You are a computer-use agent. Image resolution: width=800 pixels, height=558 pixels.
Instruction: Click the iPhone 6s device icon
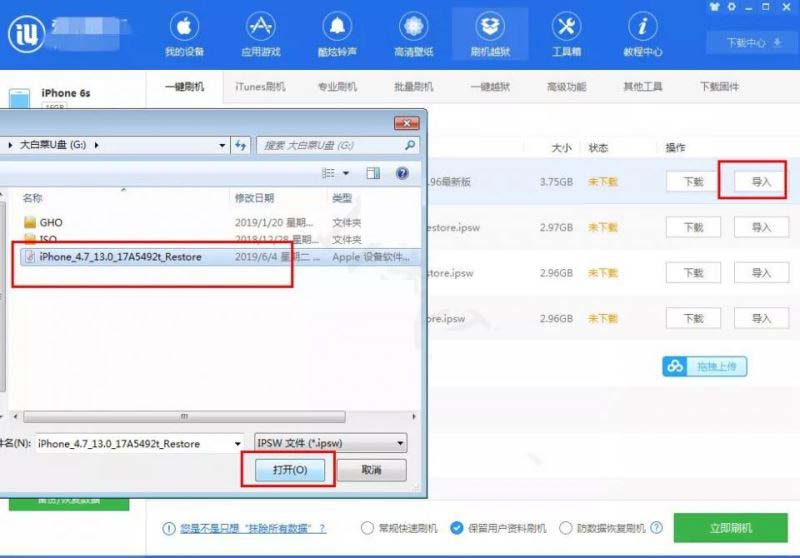(x=19, y=98)
